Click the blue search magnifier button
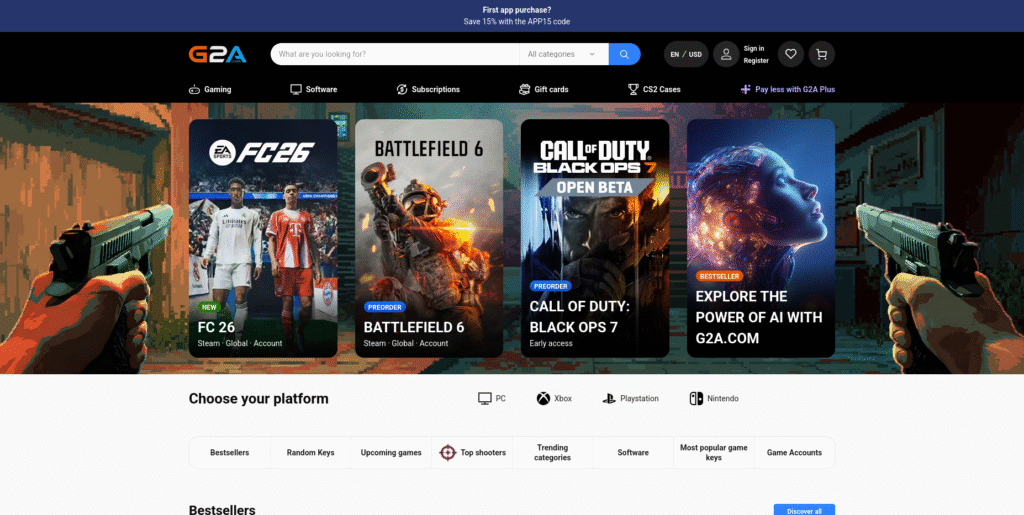Screen dimensions: 1024x515 click(624, 54)
